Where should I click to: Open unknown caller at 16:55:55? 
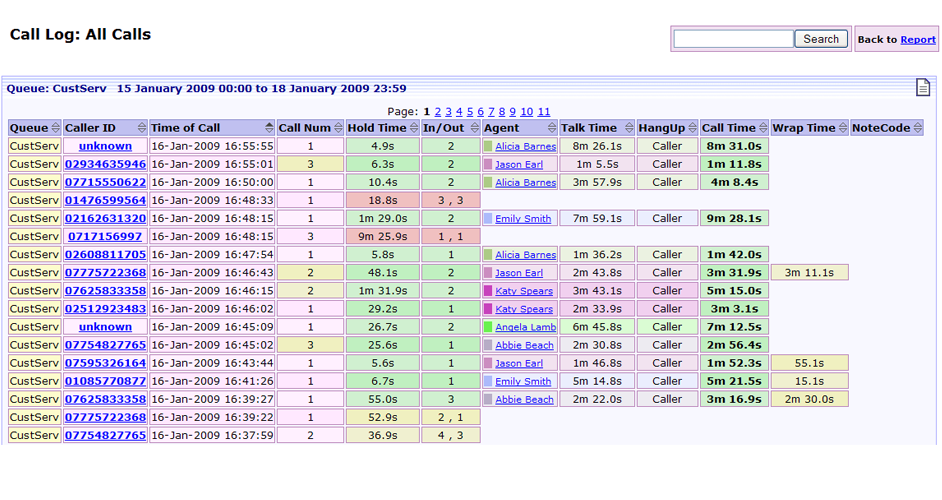[105, 146]
